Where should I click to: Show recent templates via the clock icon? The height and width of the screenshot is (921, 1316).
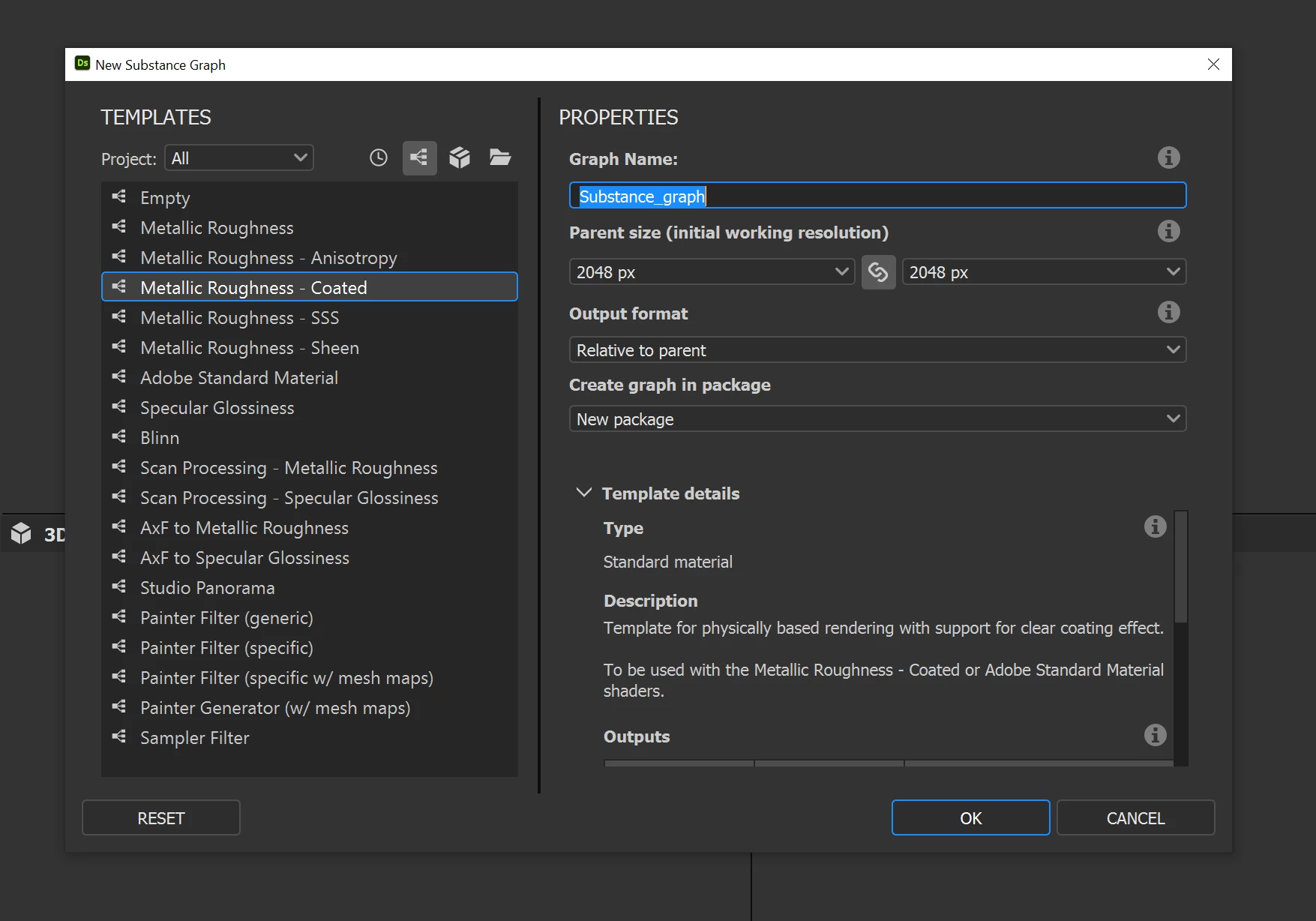pos(379,157)
